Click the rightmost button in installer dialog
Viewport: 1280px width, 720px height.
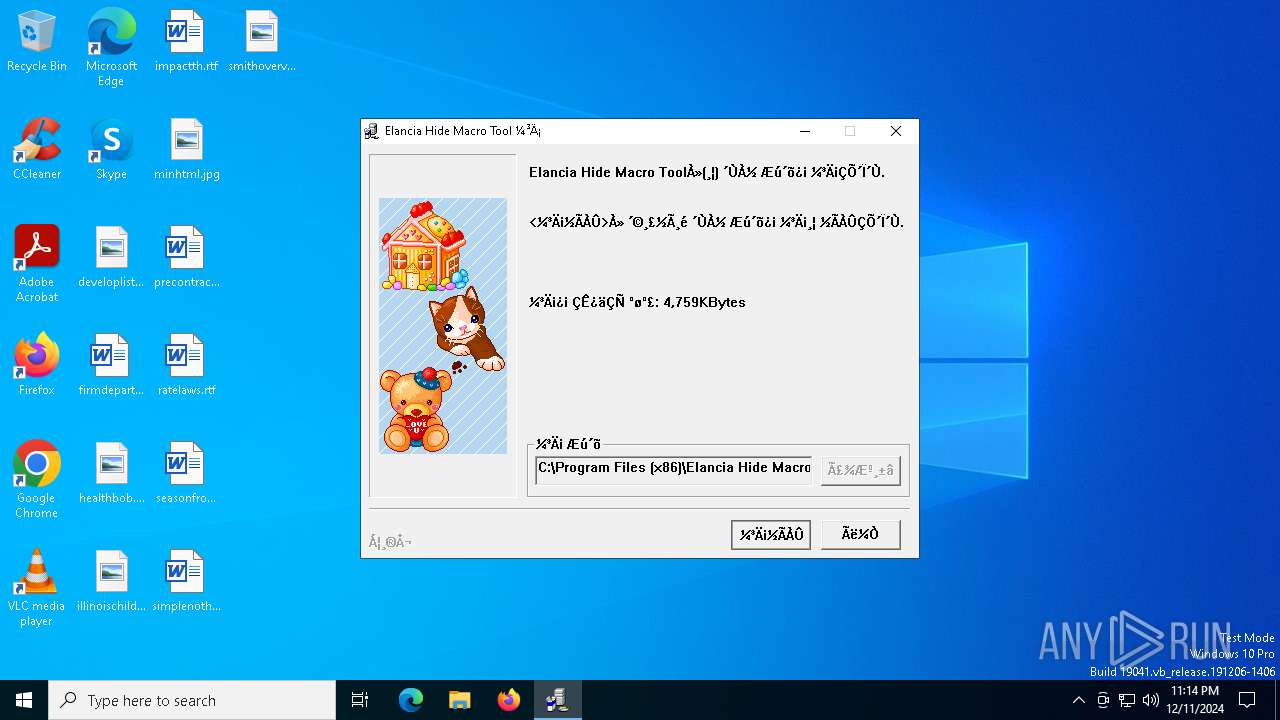(x=861, y=535)
